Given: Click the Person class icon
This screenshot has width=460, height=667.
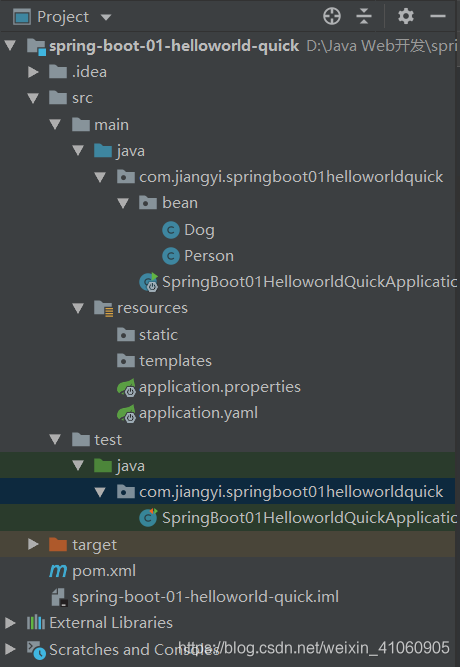Looking at the screenshot, I should tap(171, 256).
